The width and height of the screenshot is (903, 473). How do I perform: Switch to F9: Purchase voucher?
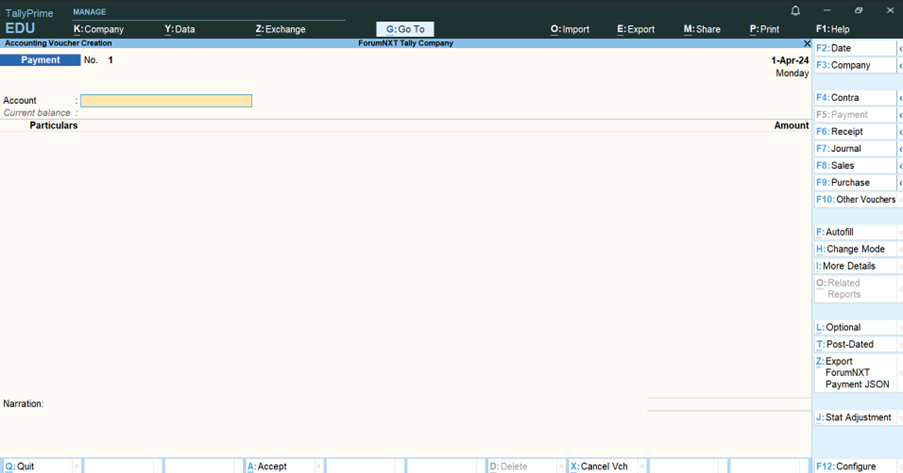pyautogui.click(x=855, y=183)
